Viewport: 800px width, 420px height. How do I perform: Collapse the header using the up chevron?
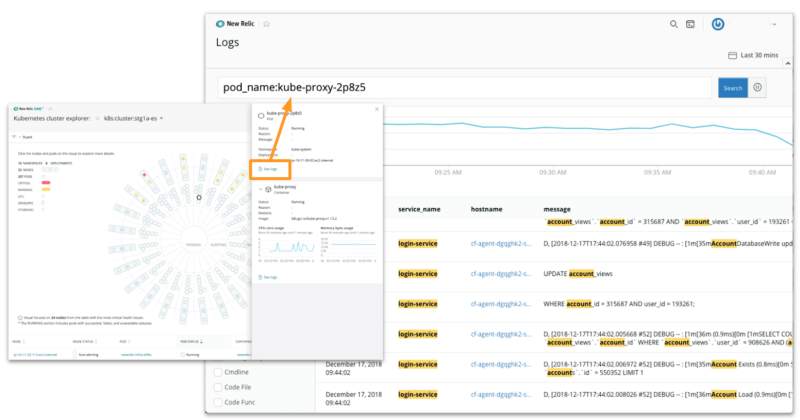coord(788,63)
